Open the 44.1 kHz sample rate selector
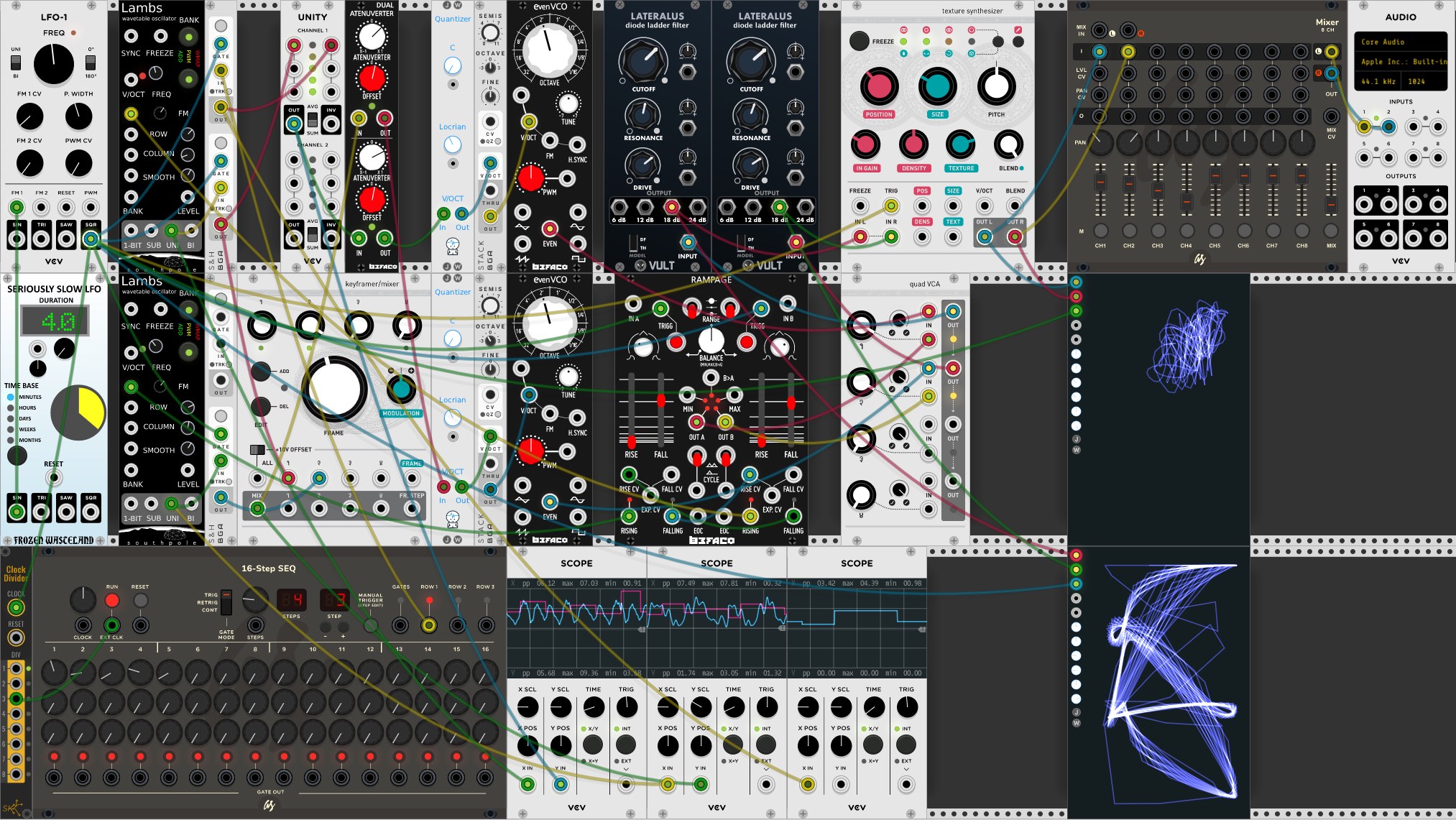This screenshot has height=820, width=1456. pos(1378,81)
